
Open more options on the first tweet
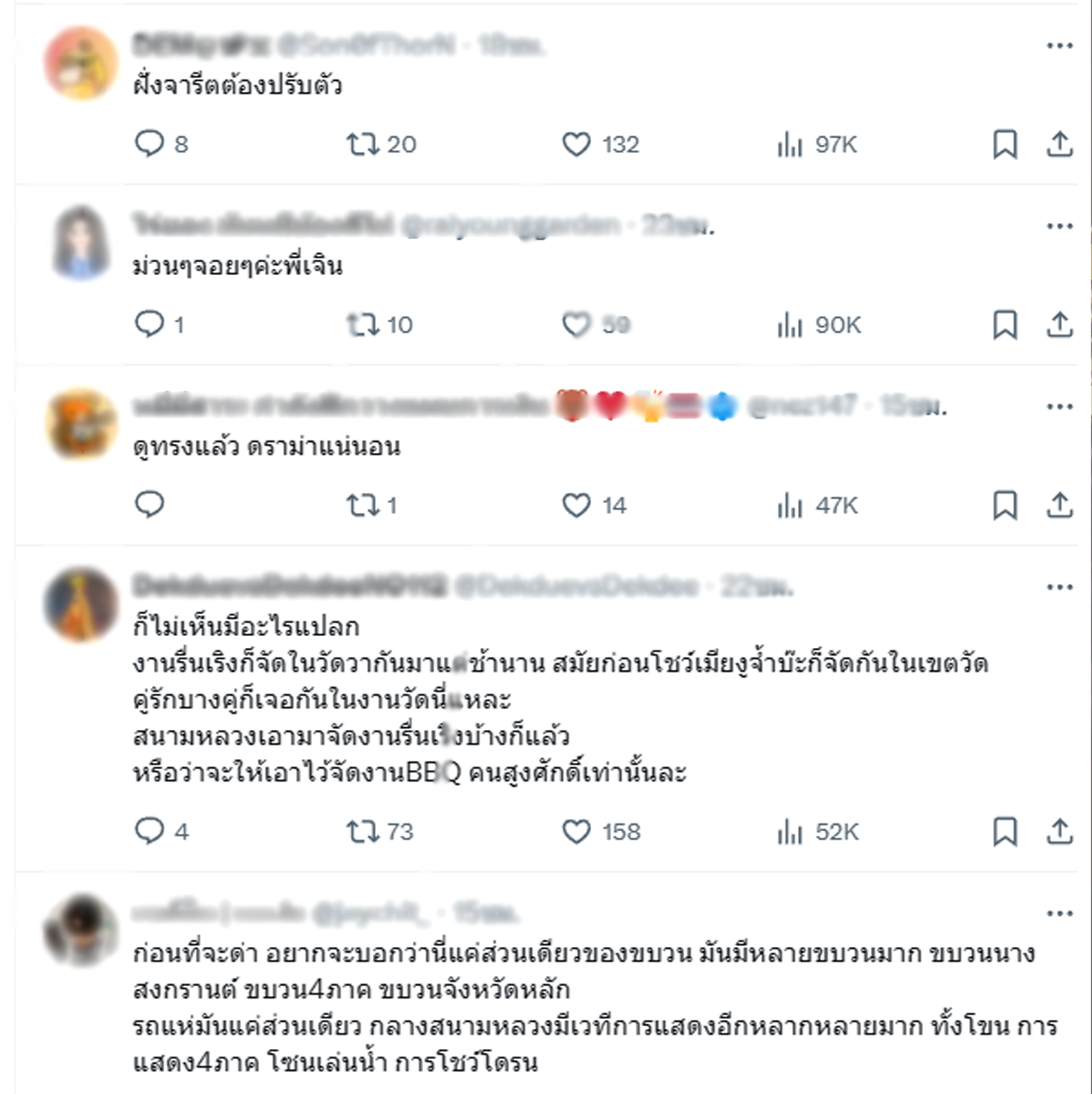pyautogui.click(x=1060, y=45)
